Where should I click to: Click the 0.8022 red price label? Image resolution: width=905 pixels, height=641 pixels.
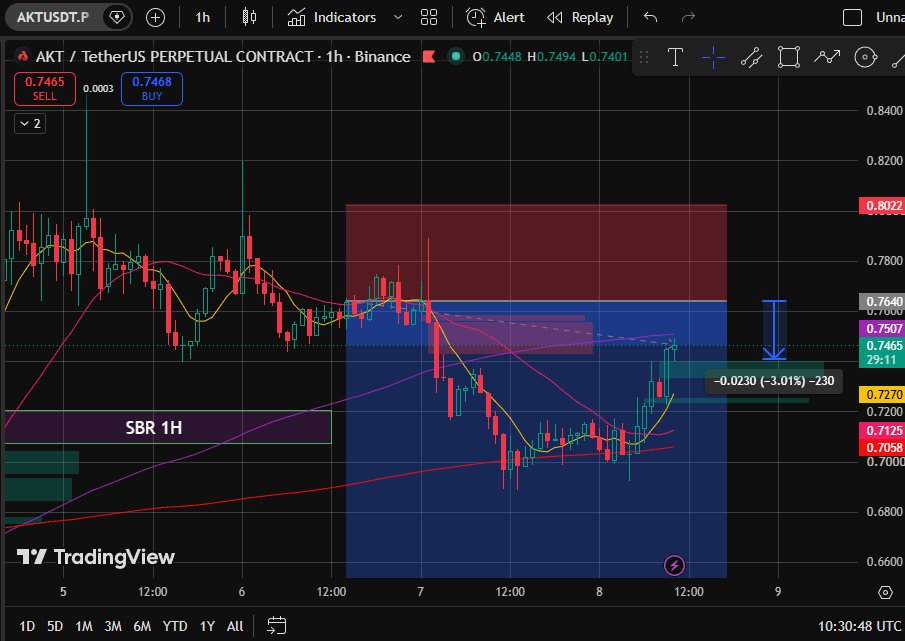(882, 205)
